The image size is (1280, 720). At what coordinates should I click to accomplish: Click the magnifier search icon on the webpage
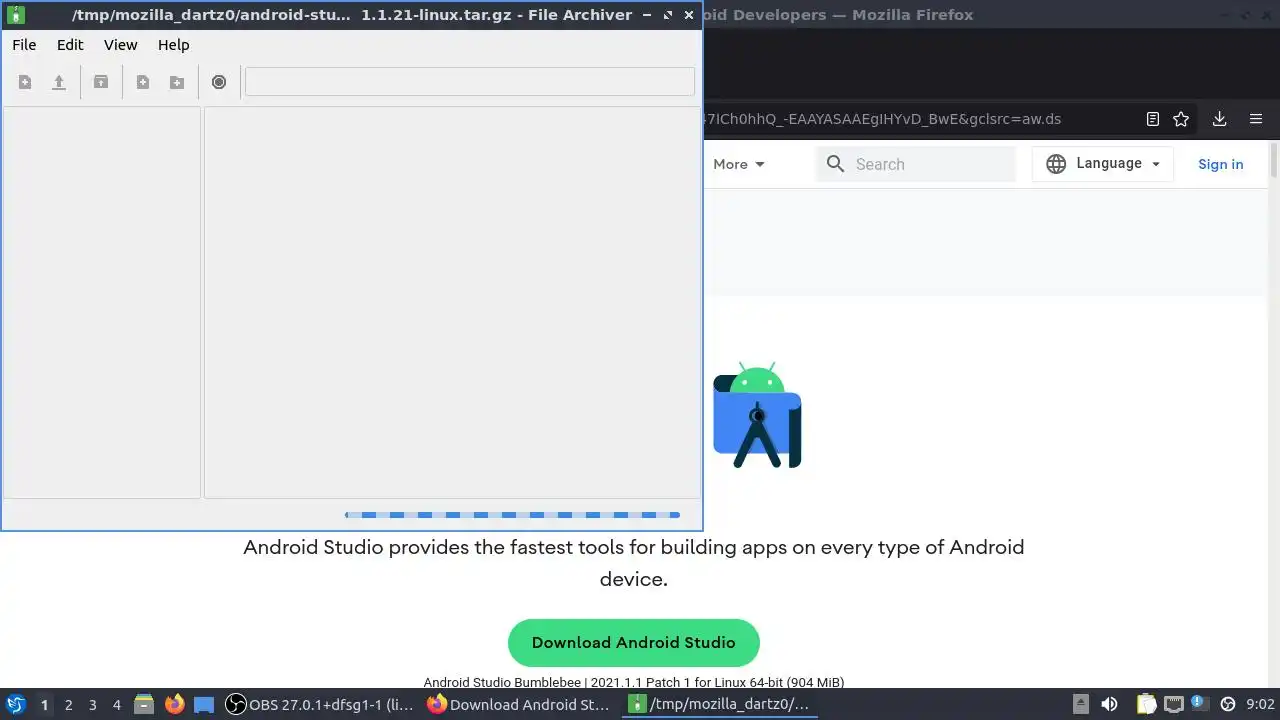click(x=836, y=164)
